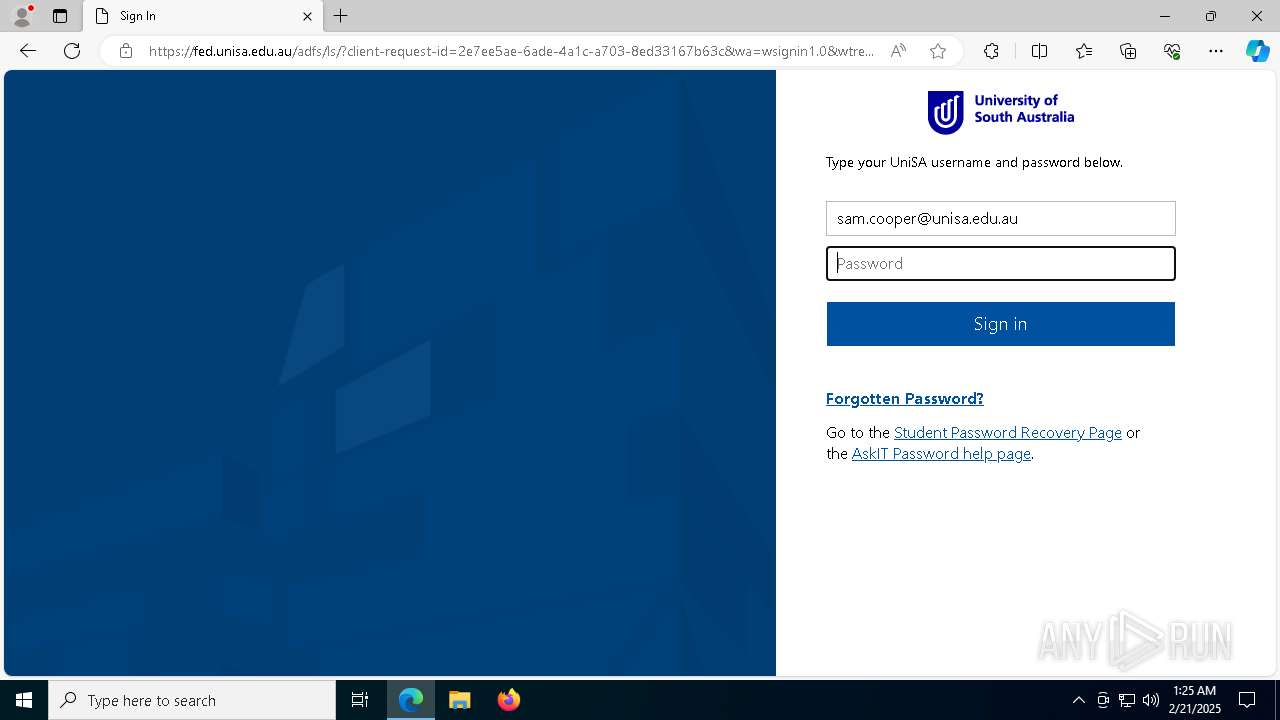Image resolution: width=1280 pixels, height=720 pixels.
Task: Open the Extensions puzzle icon
Action: [991, 51]
